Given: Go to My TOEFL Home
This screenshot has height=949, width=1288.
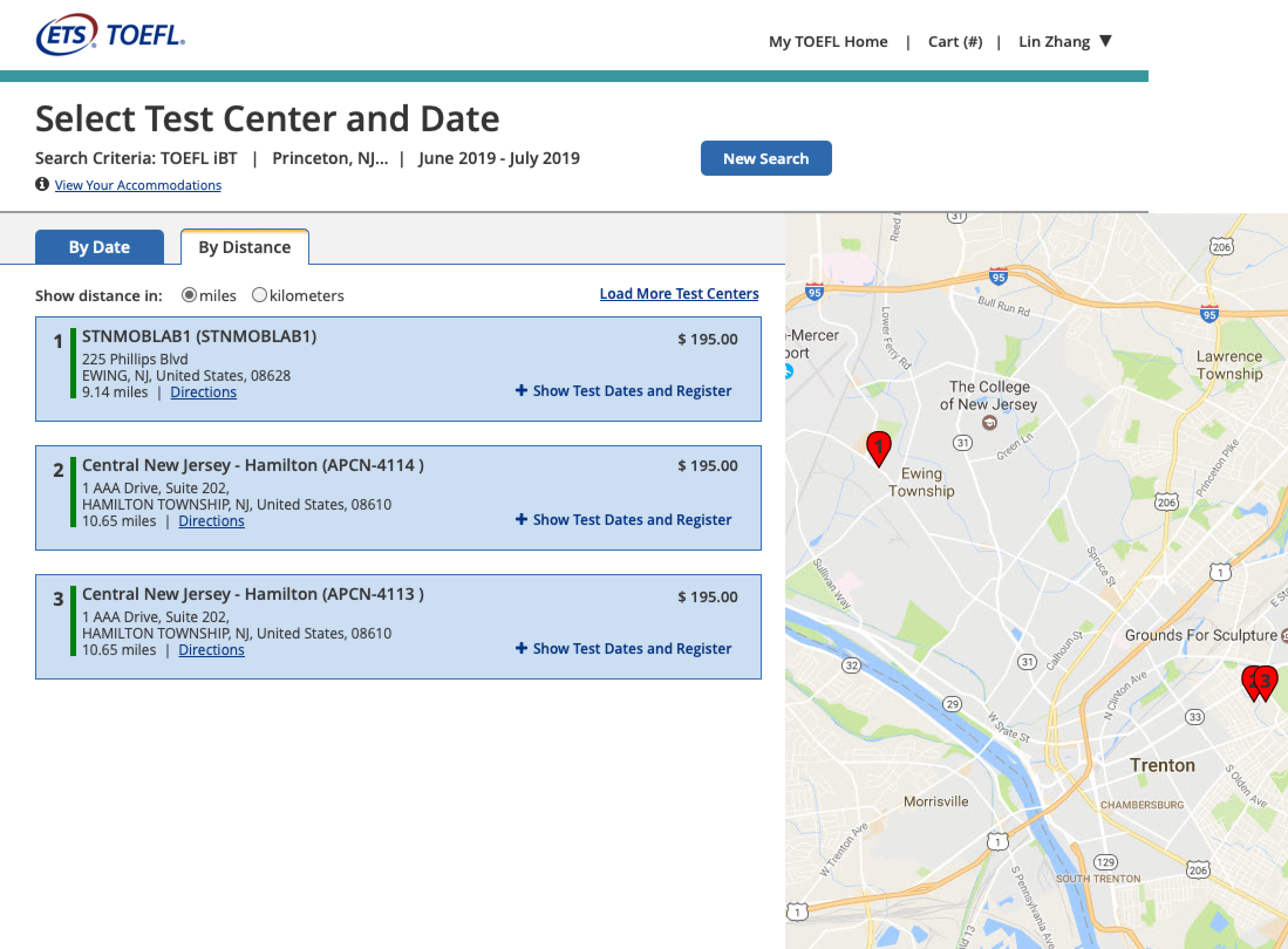Looking at the screenshot, I should 828,42.
